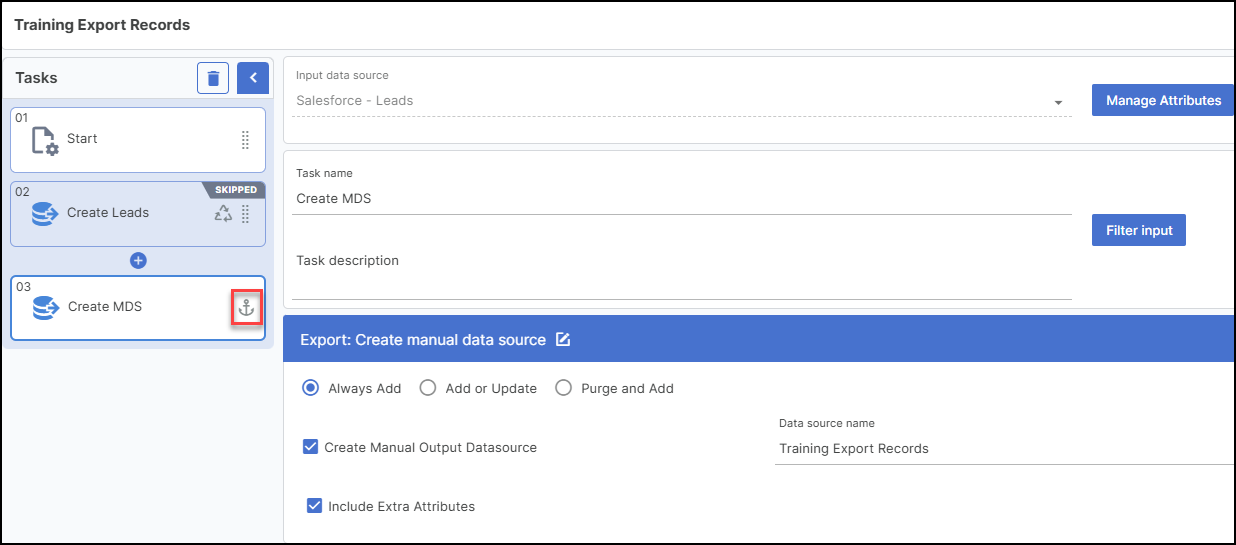Viewport: 1236px width, 545px height.
Task: Click the recycle icon on Create Leads
Action: [223, 213]
